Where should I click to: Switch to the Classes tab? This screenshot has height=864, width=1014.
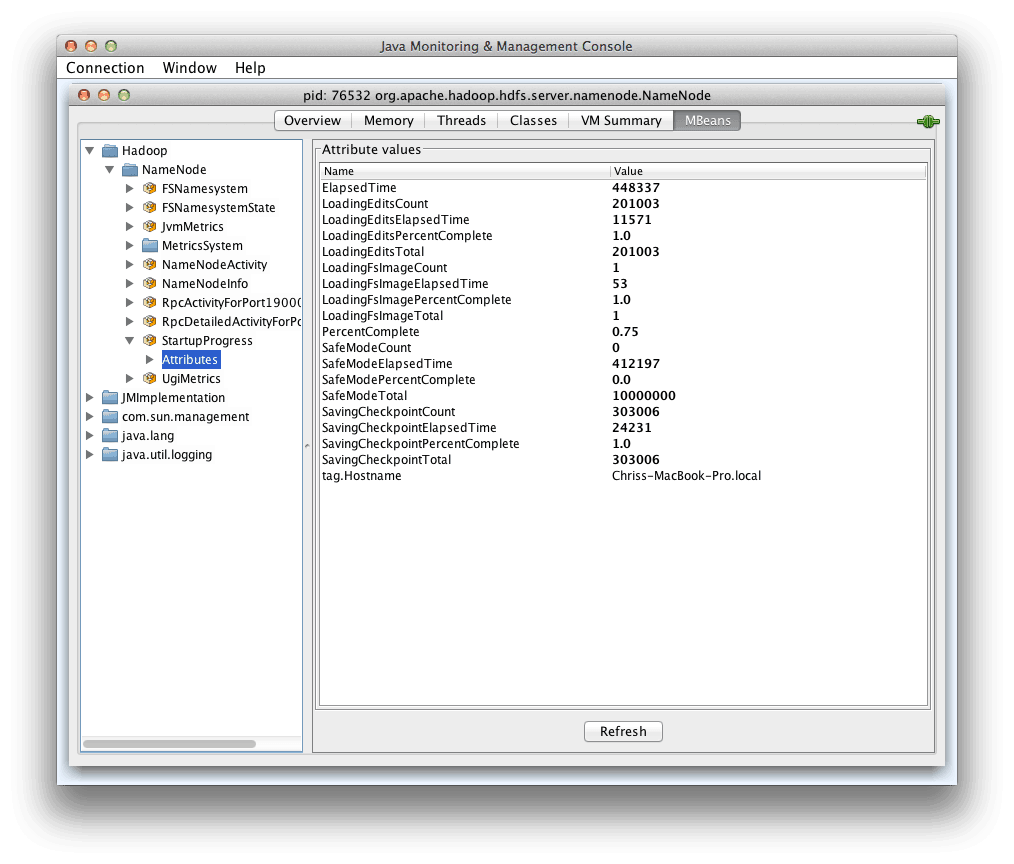tap(534, 121)
